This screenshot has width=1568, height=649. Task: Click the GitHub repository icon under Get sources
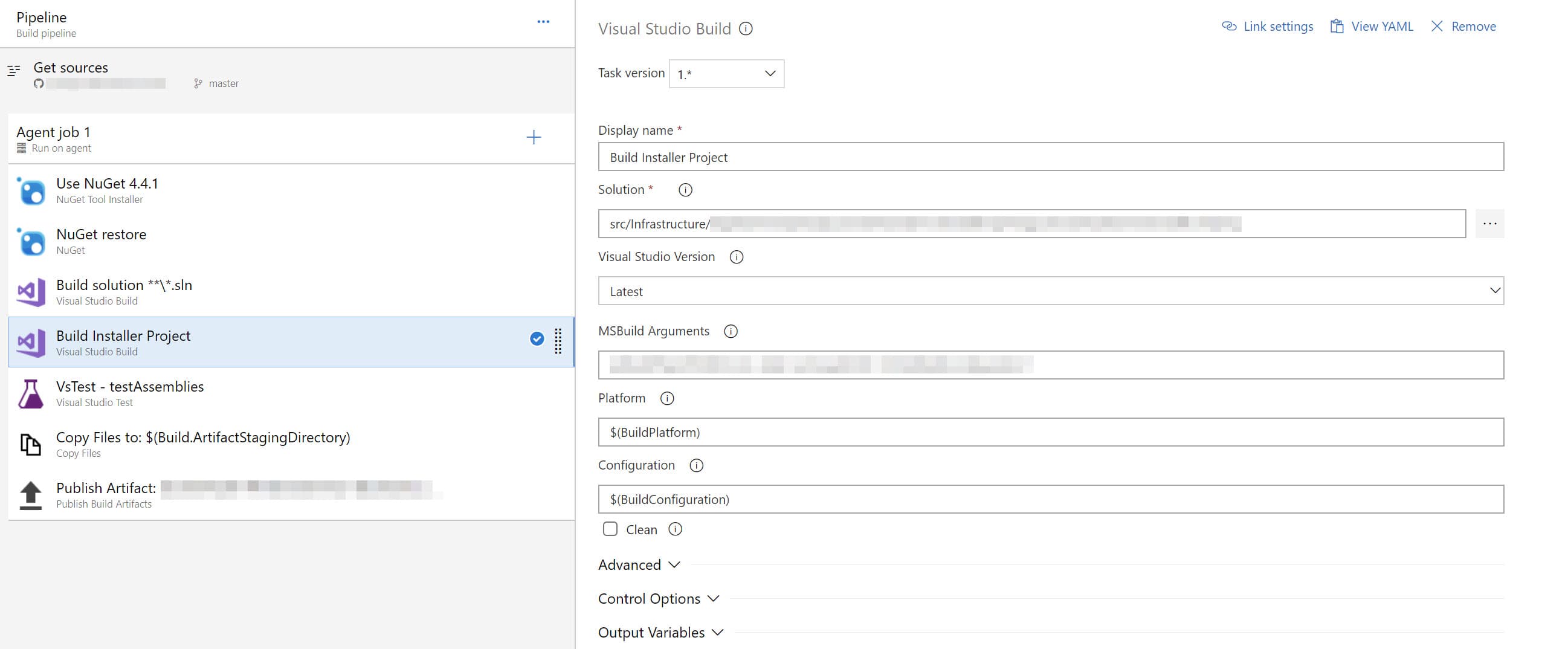39,83
